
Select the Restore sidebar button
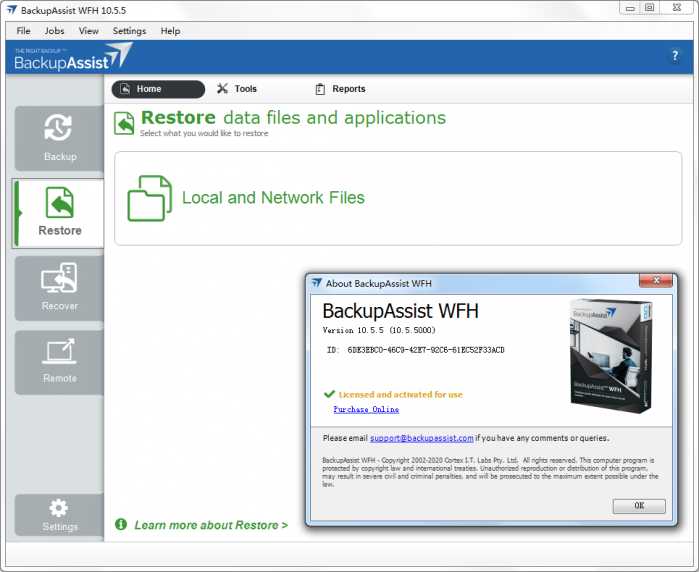point(58,214)
